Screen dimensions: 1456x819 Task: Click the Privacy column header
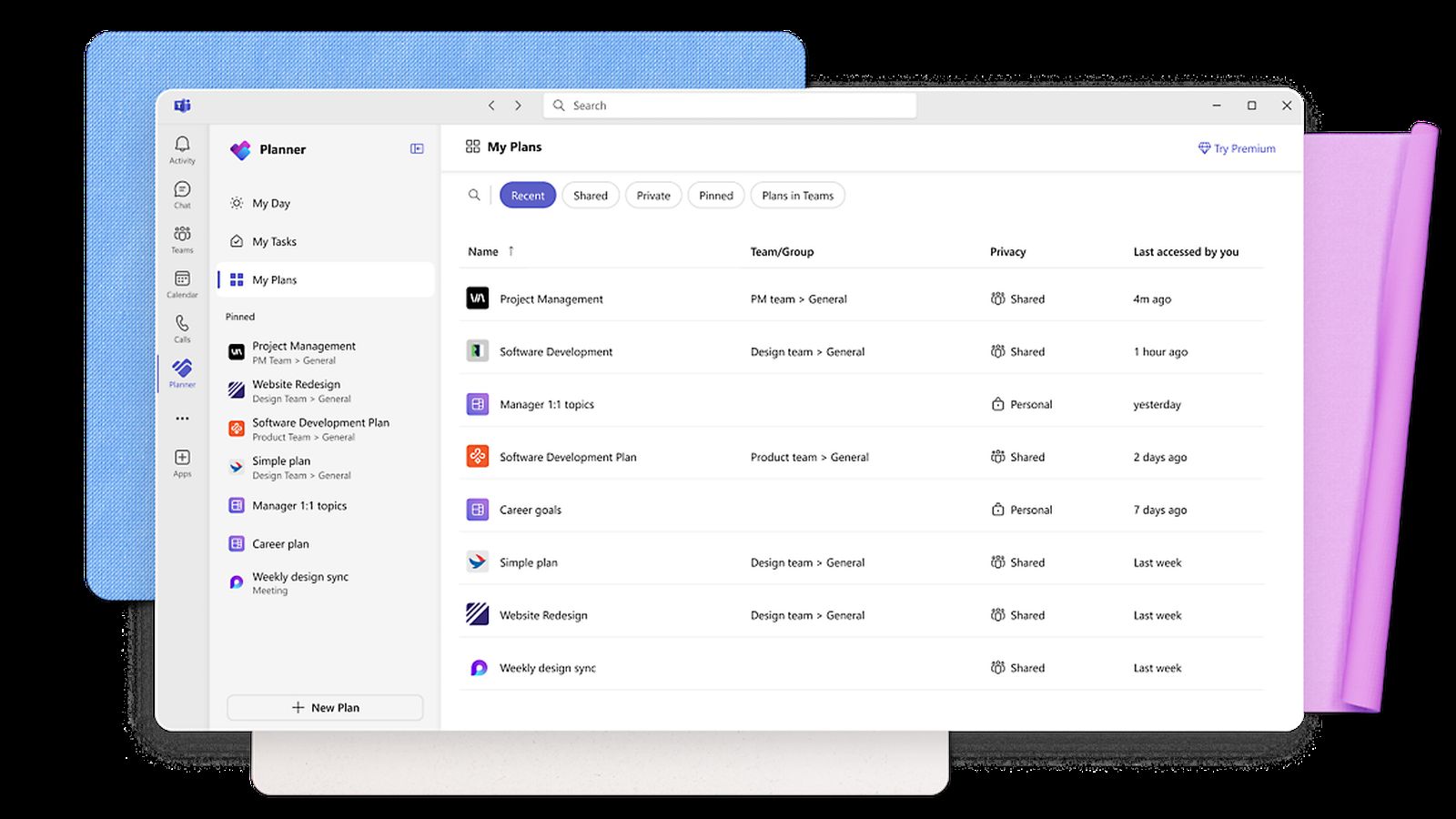tap(1007, 252)
